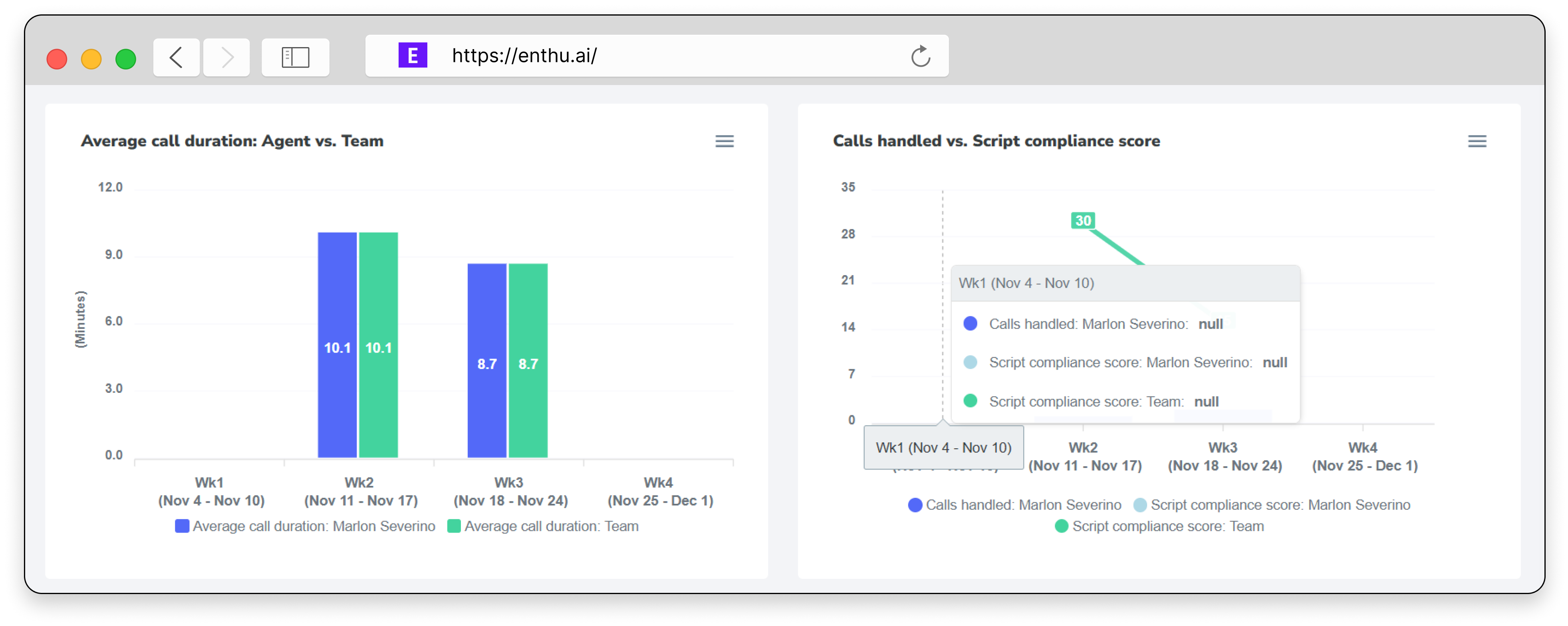The image size is (1568, 626).
Task: Click the Wk4 (Nov 25 - Dec 1) label in left chart
Action: pos(660,491)
